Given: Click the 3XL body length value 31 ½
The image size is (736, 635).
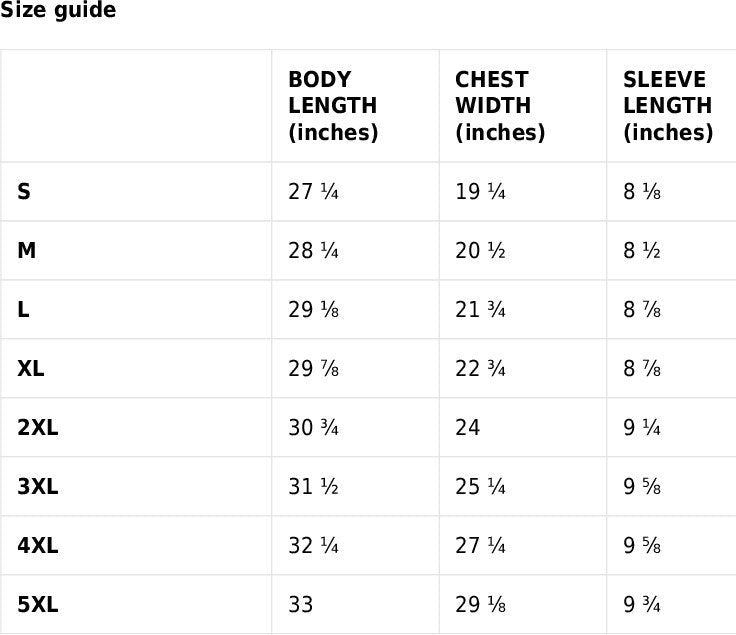Looking at the screenshot, I should (313, 487).
